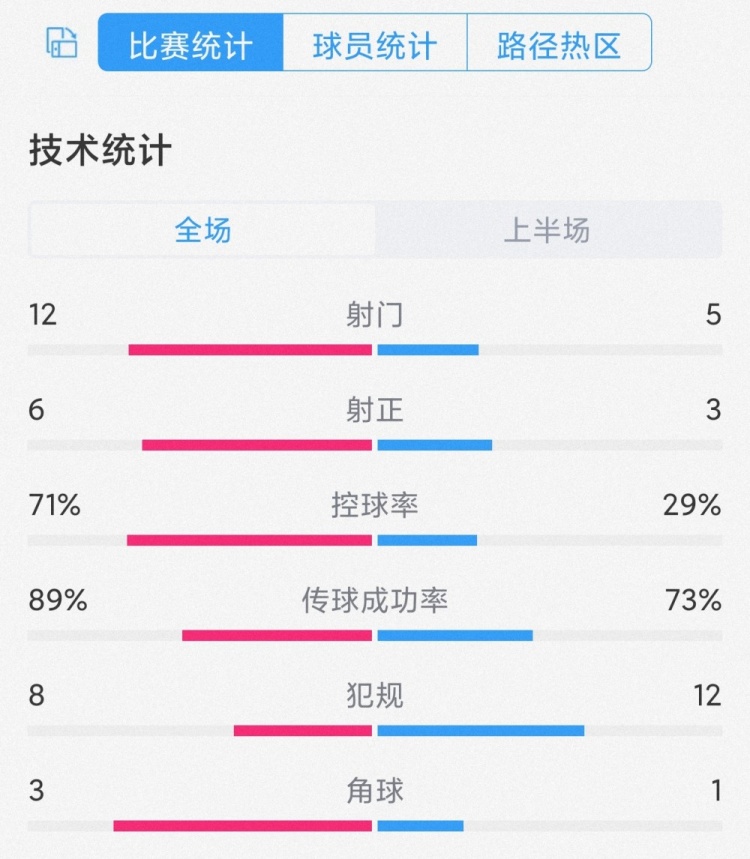
Task: Click the 角球 stat label
Action: point(375,791)
